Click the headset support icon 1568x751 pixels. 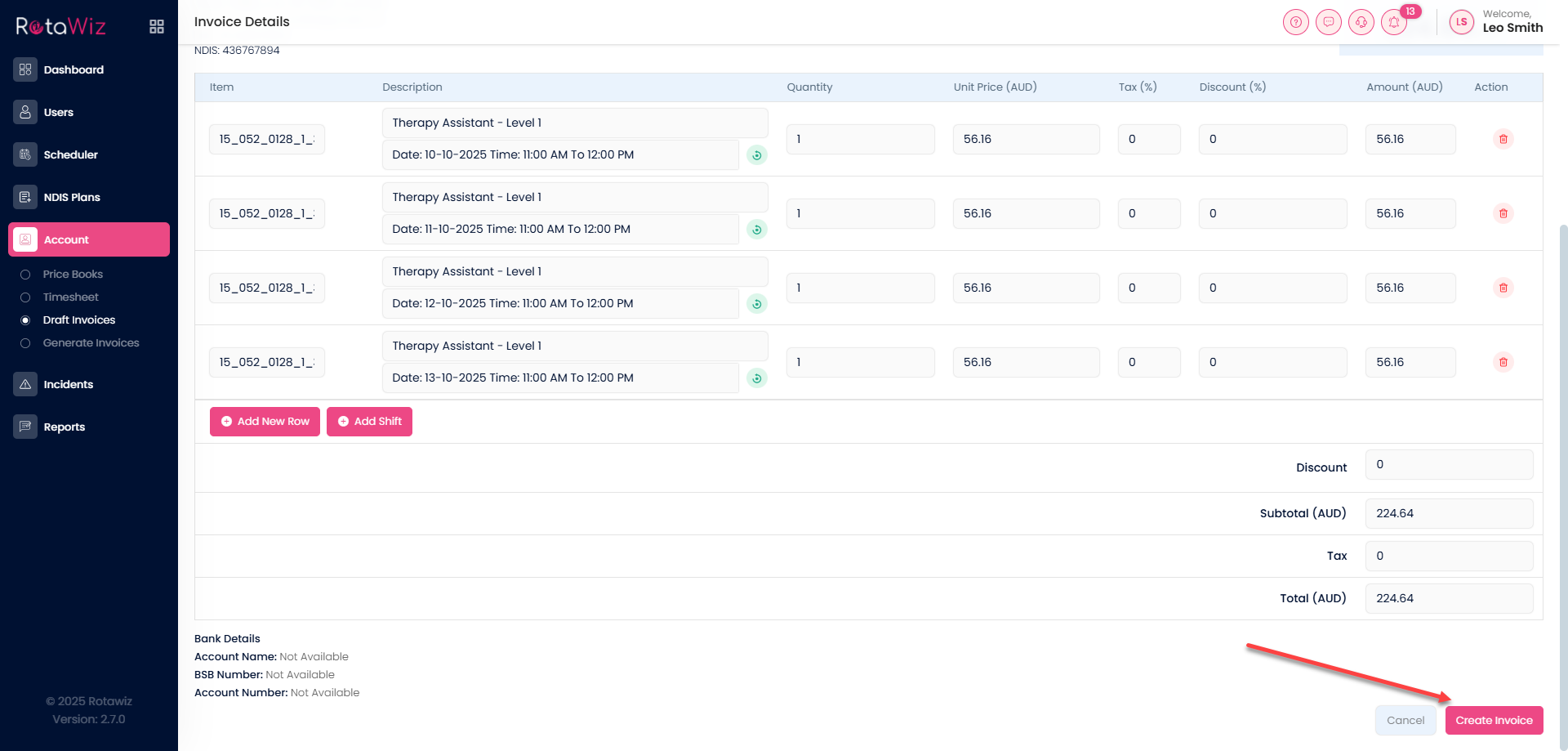1361,22
